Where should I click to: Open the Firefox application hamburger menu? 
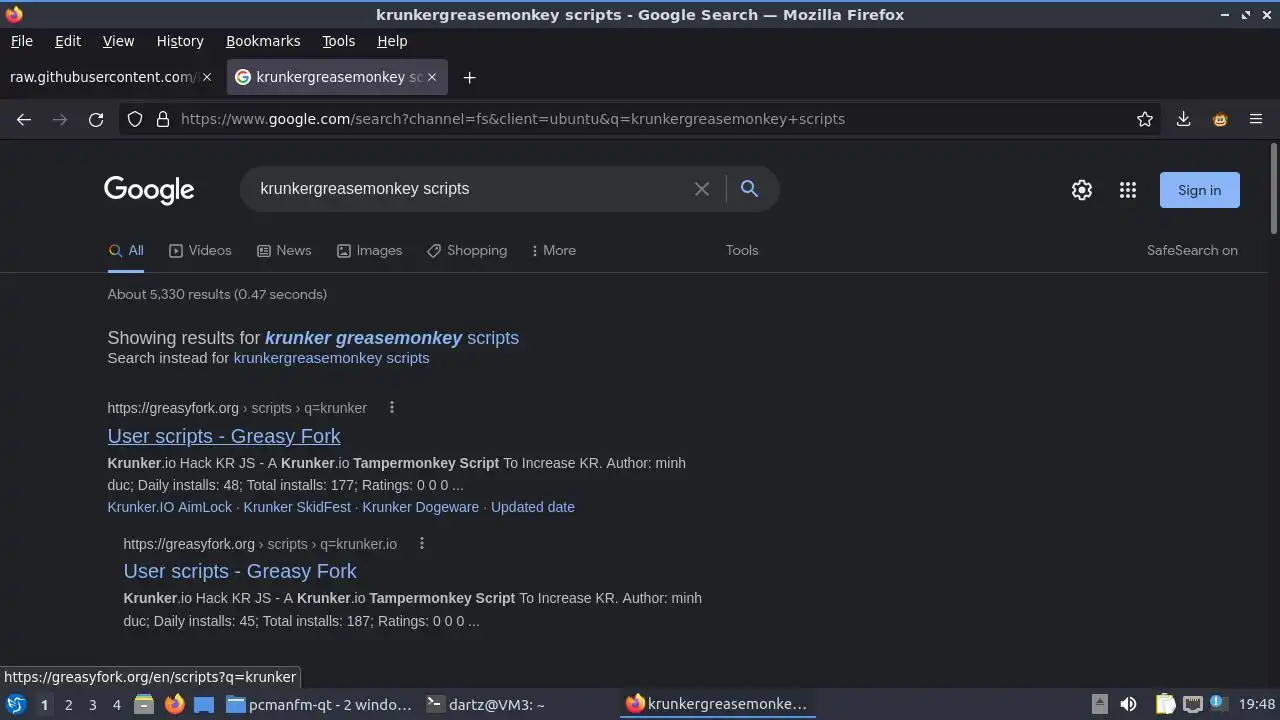(x=1256, y=119)
